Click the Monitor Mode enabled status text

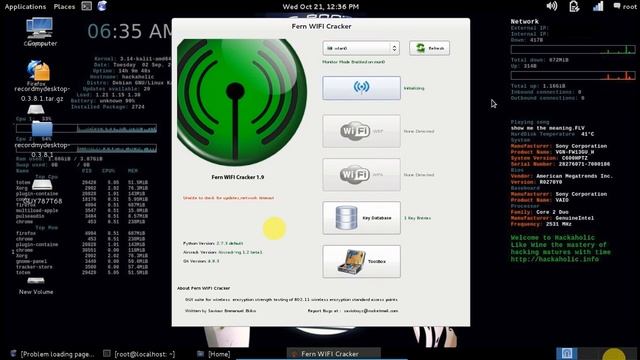[353, 62]
